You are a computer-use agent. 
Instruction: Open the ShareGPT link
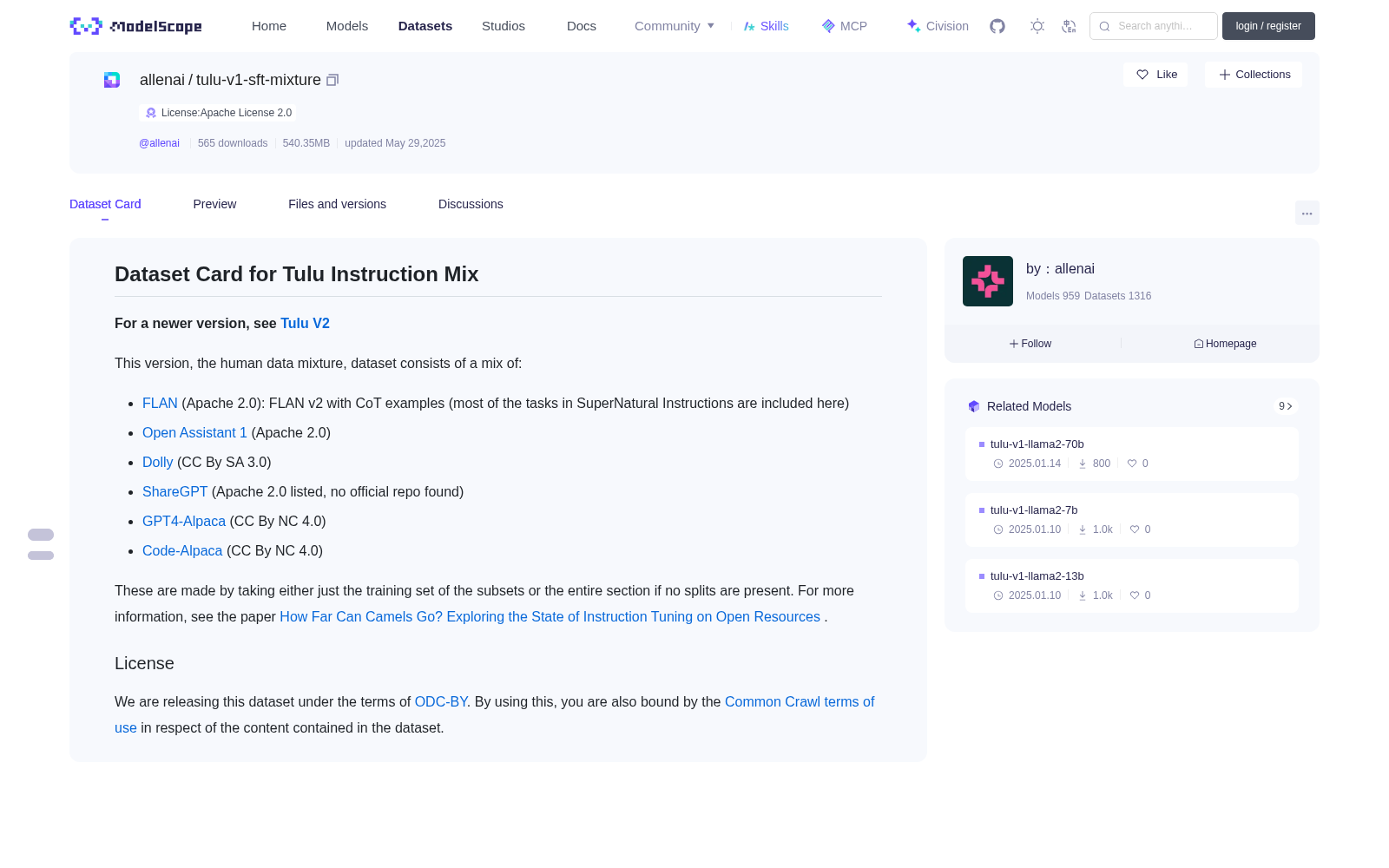pyautogui.click(x=175, y=492)
